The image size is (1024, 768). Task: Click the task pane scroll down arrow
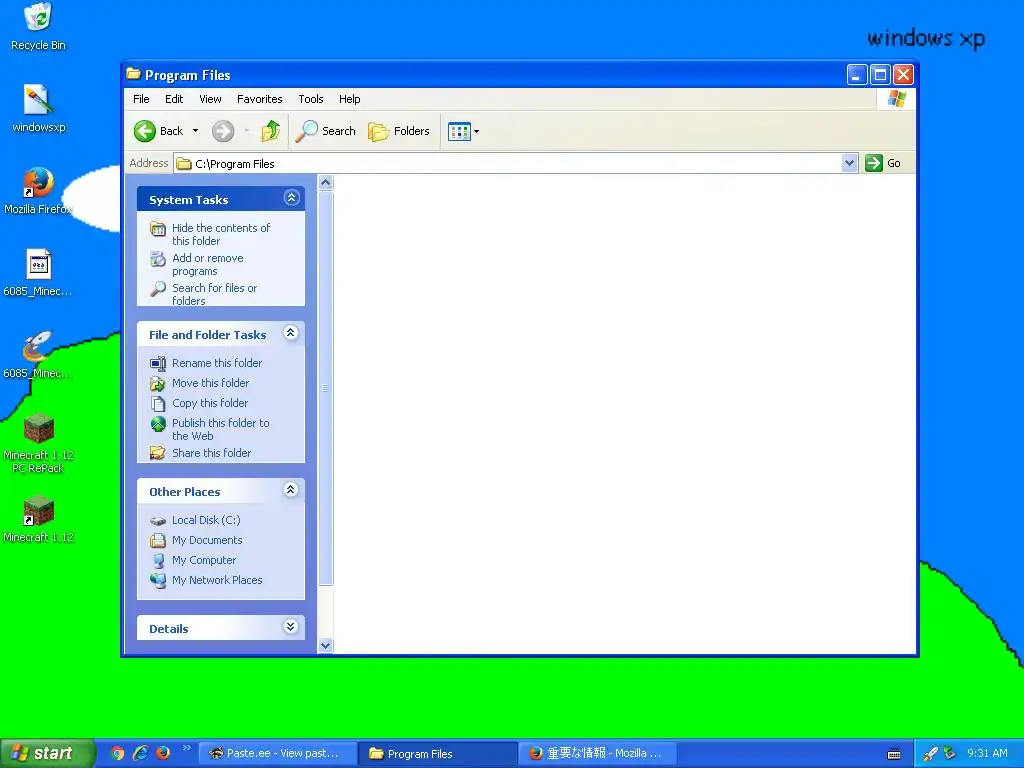tap(326, 646)
